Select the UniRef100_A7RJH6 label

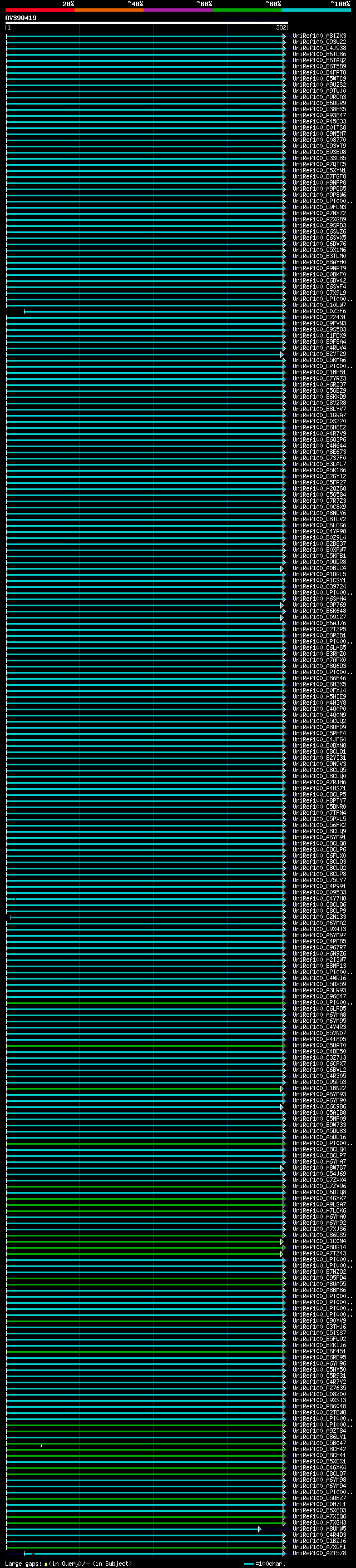319,782
